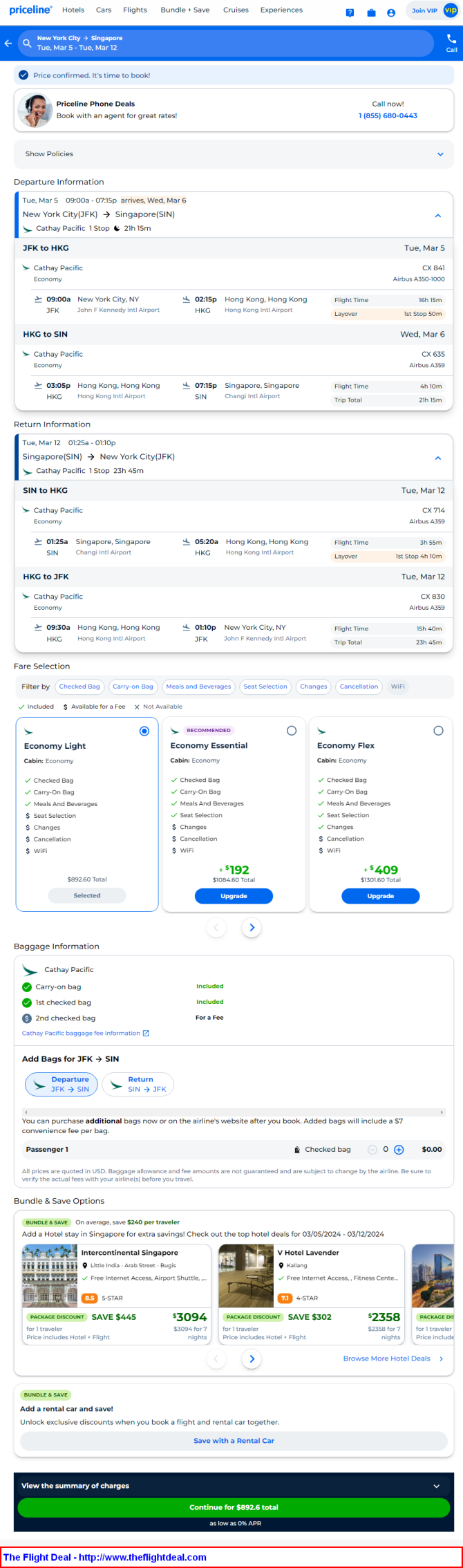Open Cathay Pacific baggage fee information
This screenshot has width=463, height=1568.
click(x=81, y=1034)
